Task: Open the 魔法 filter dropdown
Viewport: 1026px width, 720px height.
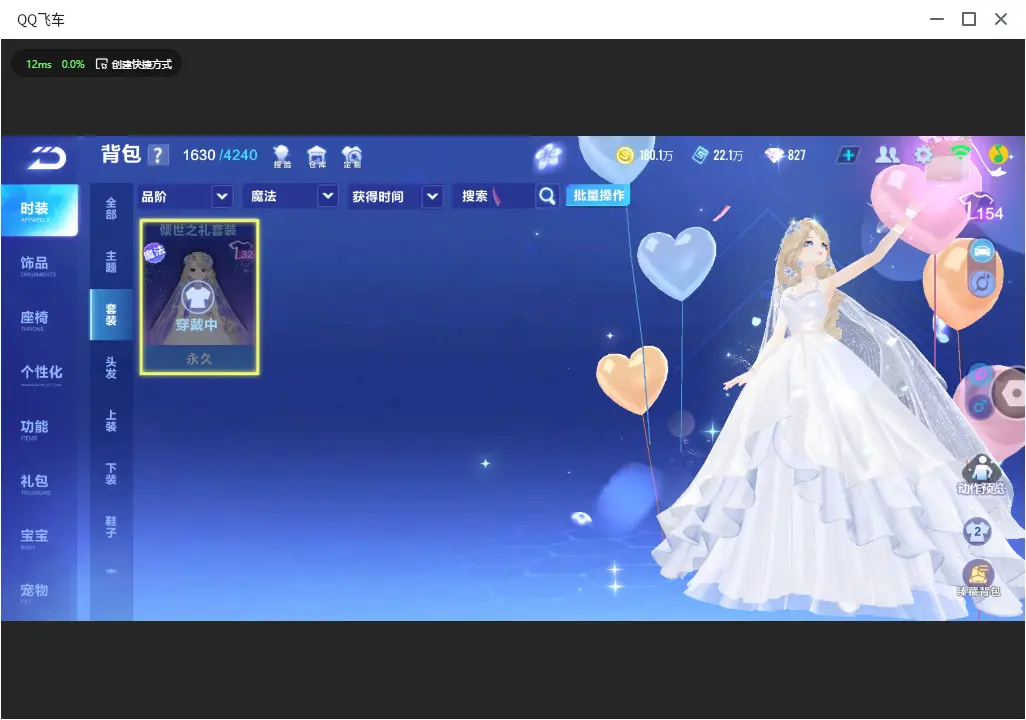Action: [292, 196]
